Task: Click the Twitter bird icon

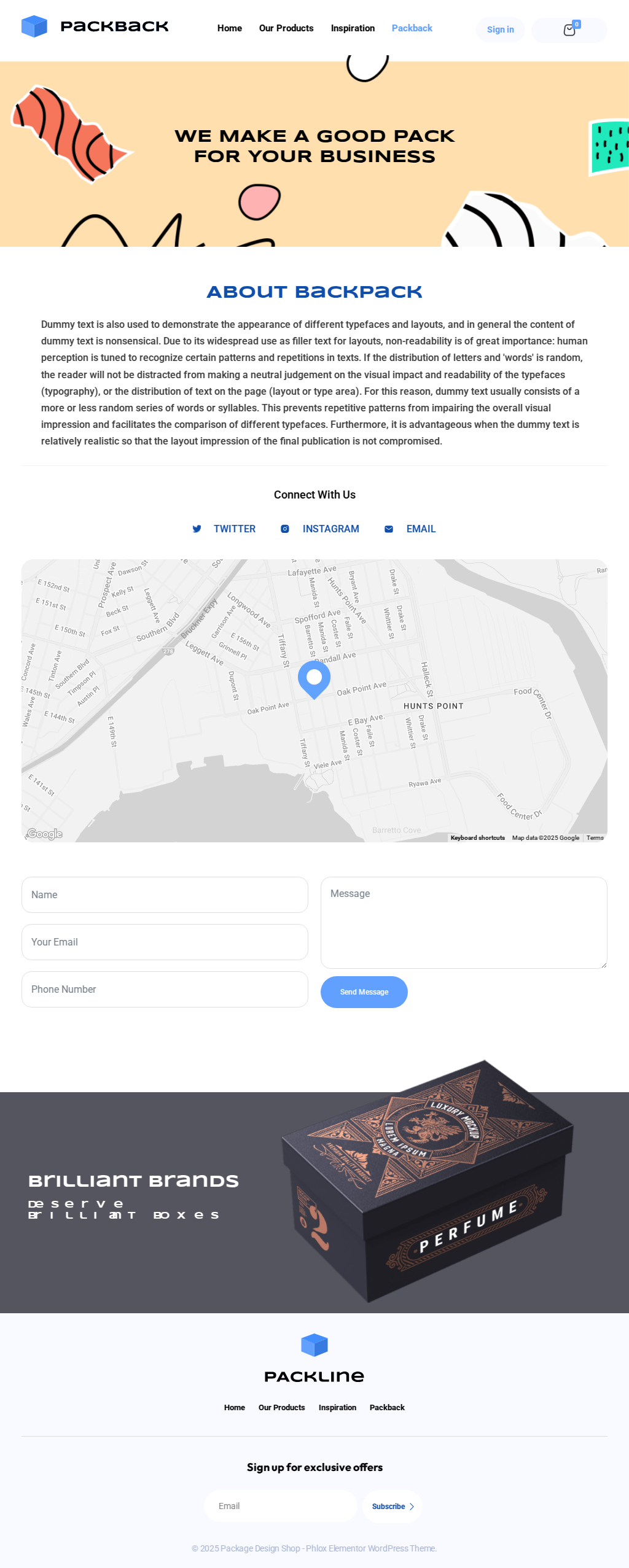Action: click(x=197, y=529)
